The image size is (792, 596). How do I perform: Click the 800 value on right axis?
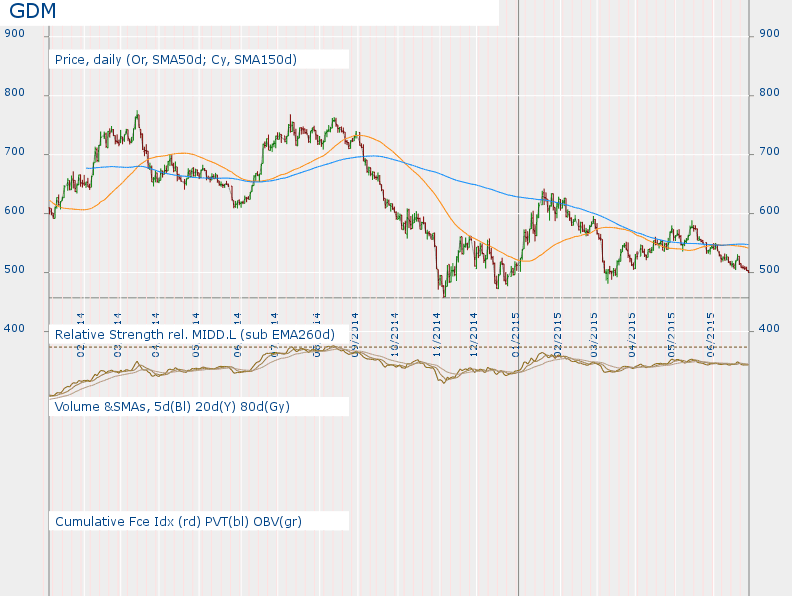pos(769,93)
